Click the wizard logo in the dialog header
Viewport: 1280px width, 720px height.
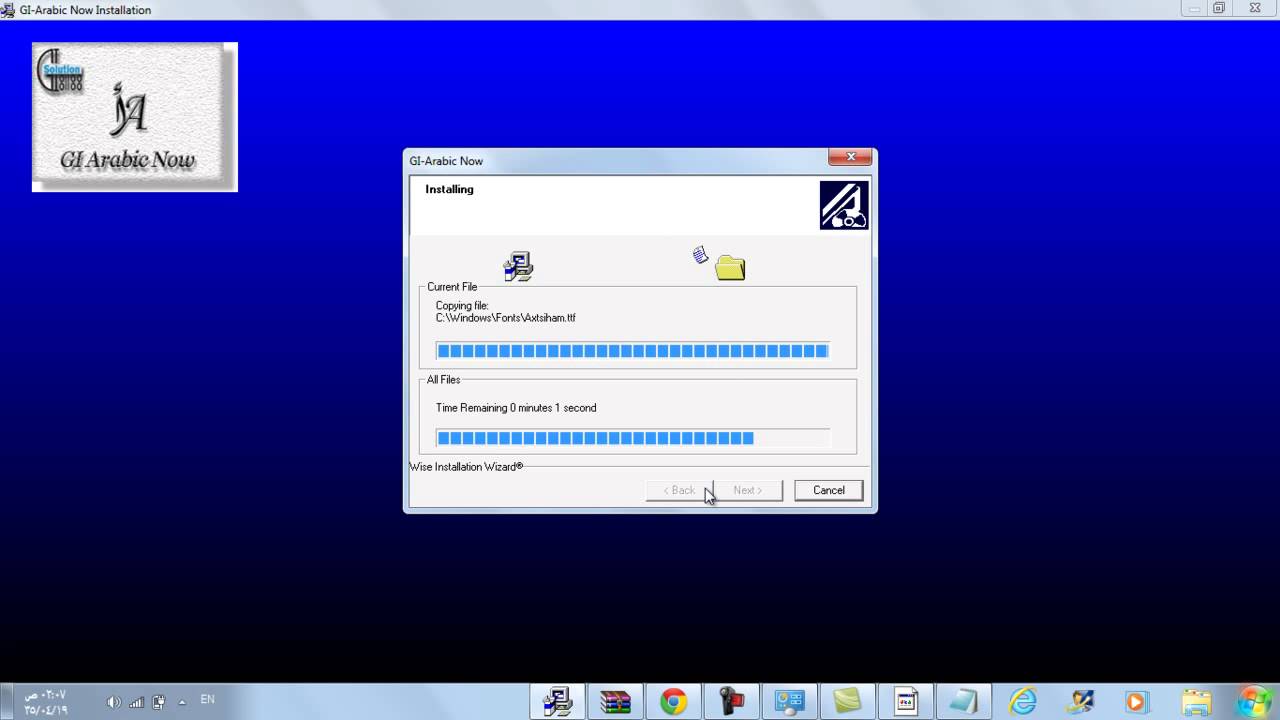click(844, 205)
